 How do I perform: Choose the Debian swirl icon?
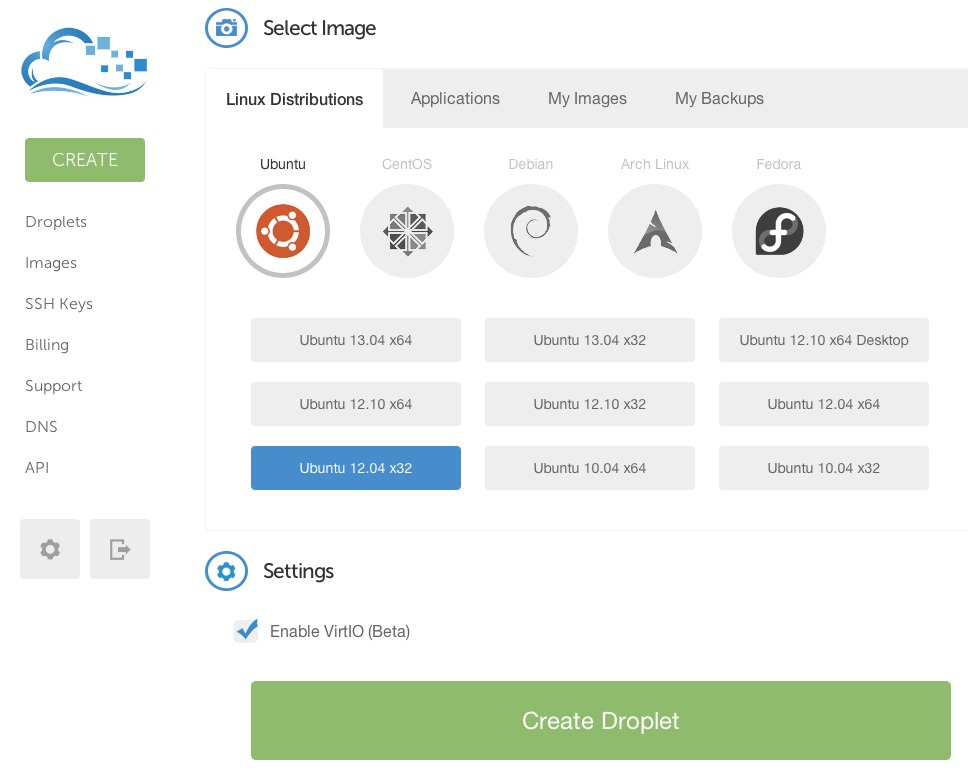[531, 231]
